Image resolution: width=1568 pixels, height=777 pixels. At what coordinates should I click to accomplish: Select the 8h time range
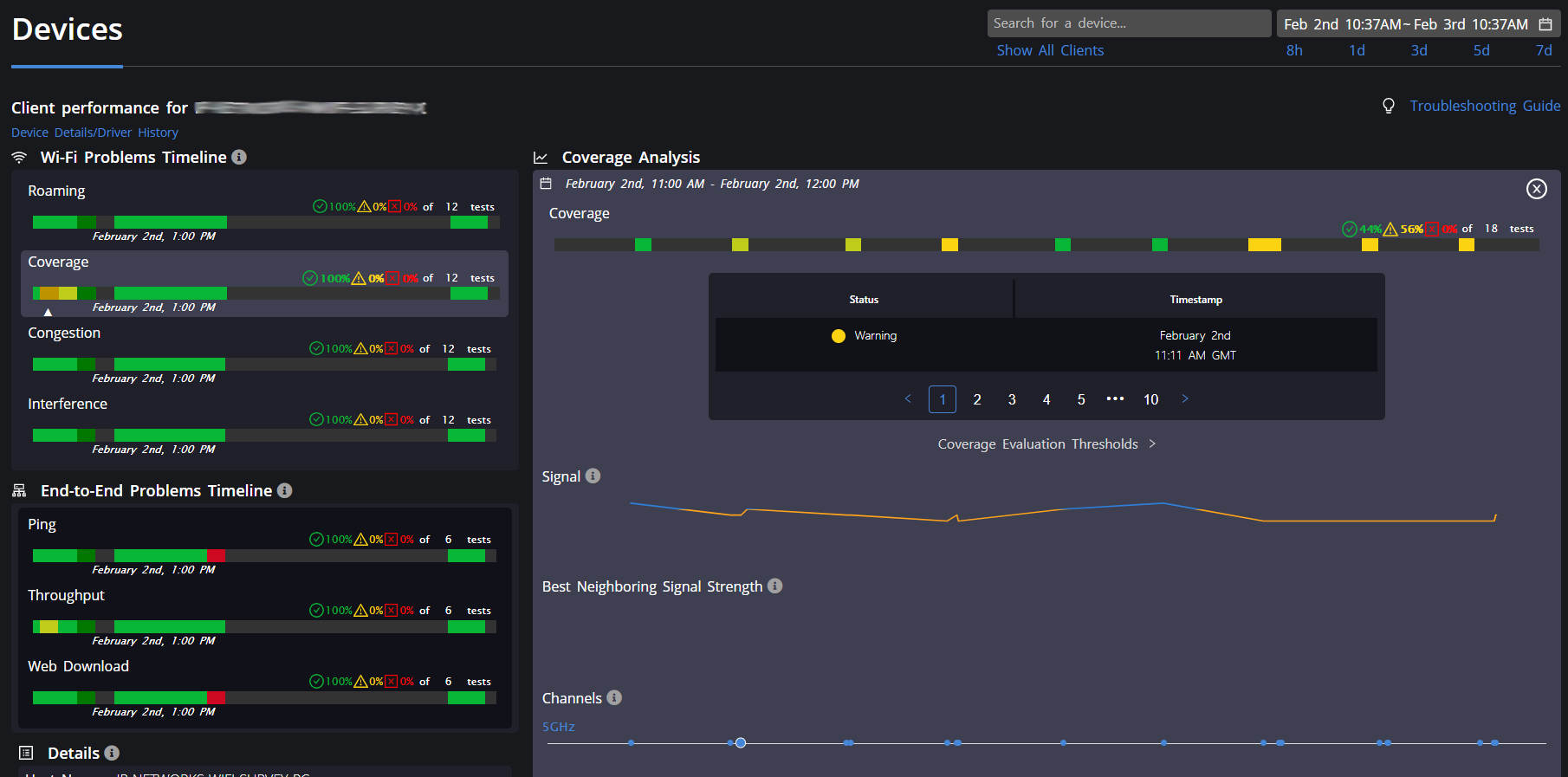click(1294, 50)
